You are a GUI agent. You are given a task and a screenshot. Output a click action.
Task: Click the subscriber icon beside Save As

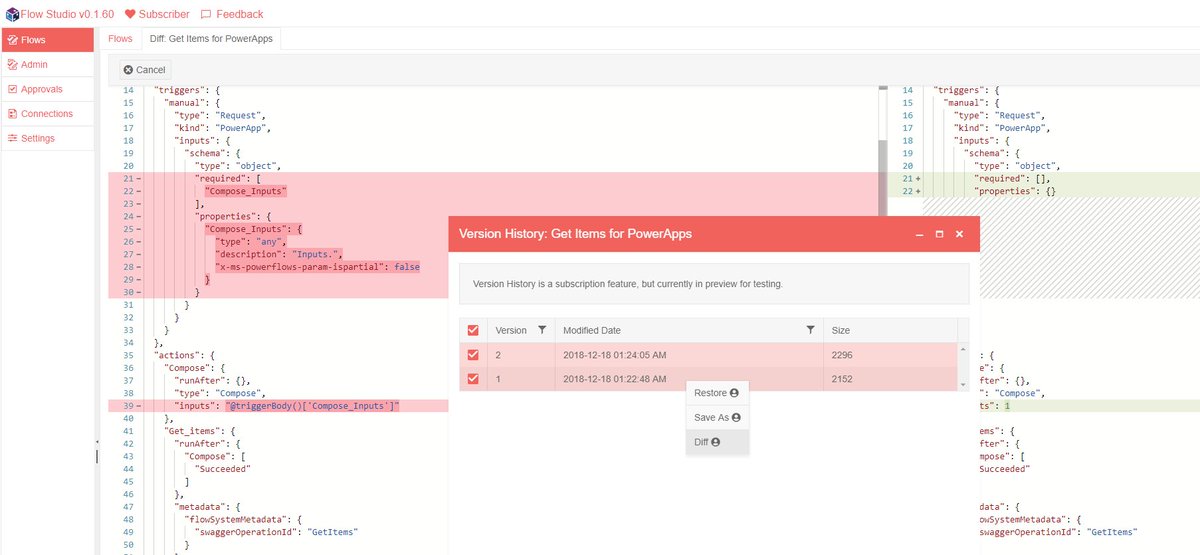[736, 417]
